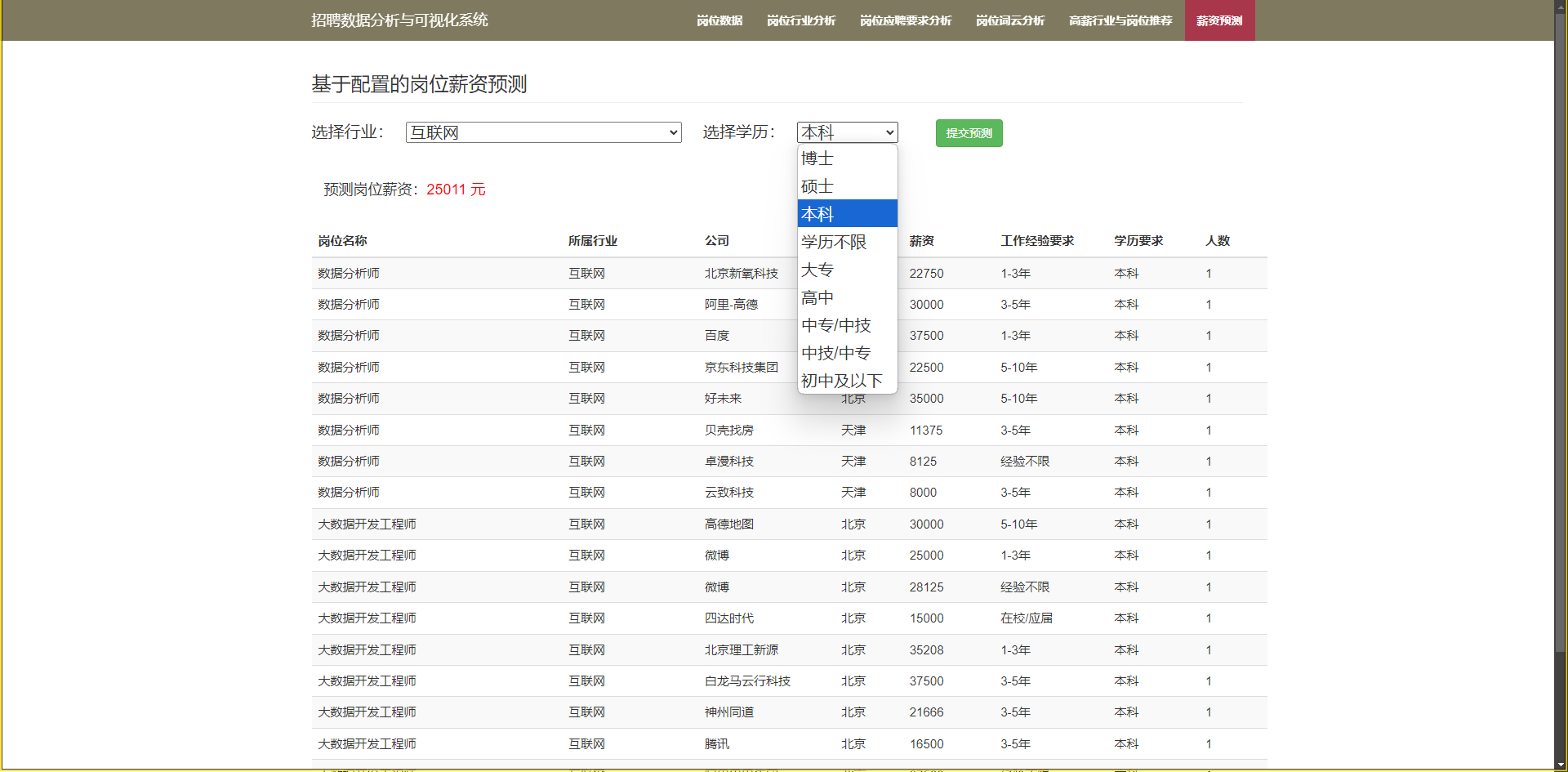Screen dimensions: 1568x772
Task: Open 高薪行业与岗位推荐 page
Action: pyautogui.click(x=1120, y=20)
